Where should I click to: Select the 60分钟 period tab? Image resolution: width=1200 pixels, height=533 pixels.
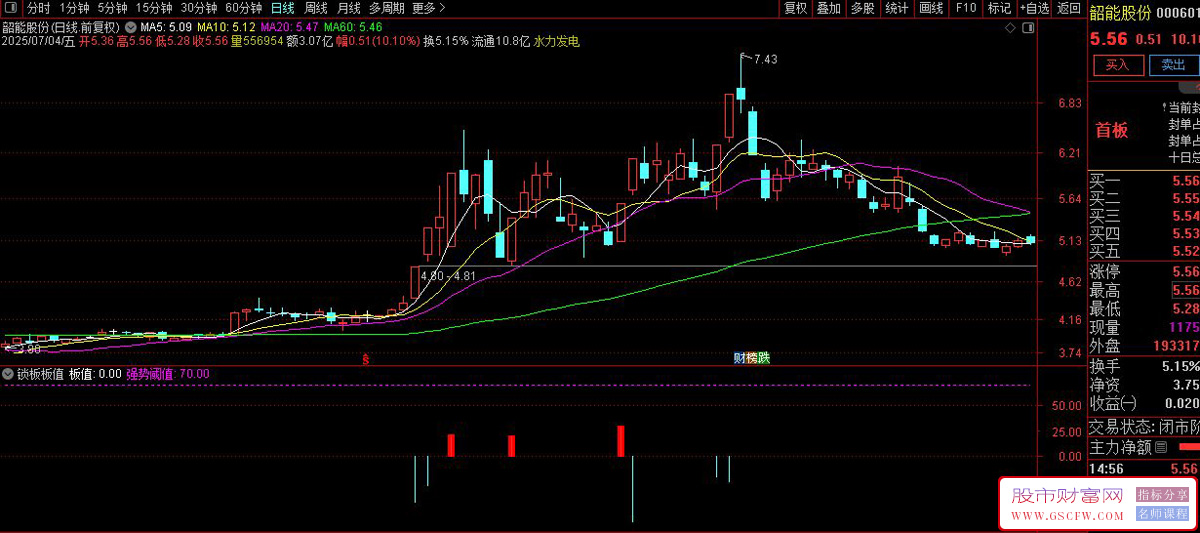(243, 8)
